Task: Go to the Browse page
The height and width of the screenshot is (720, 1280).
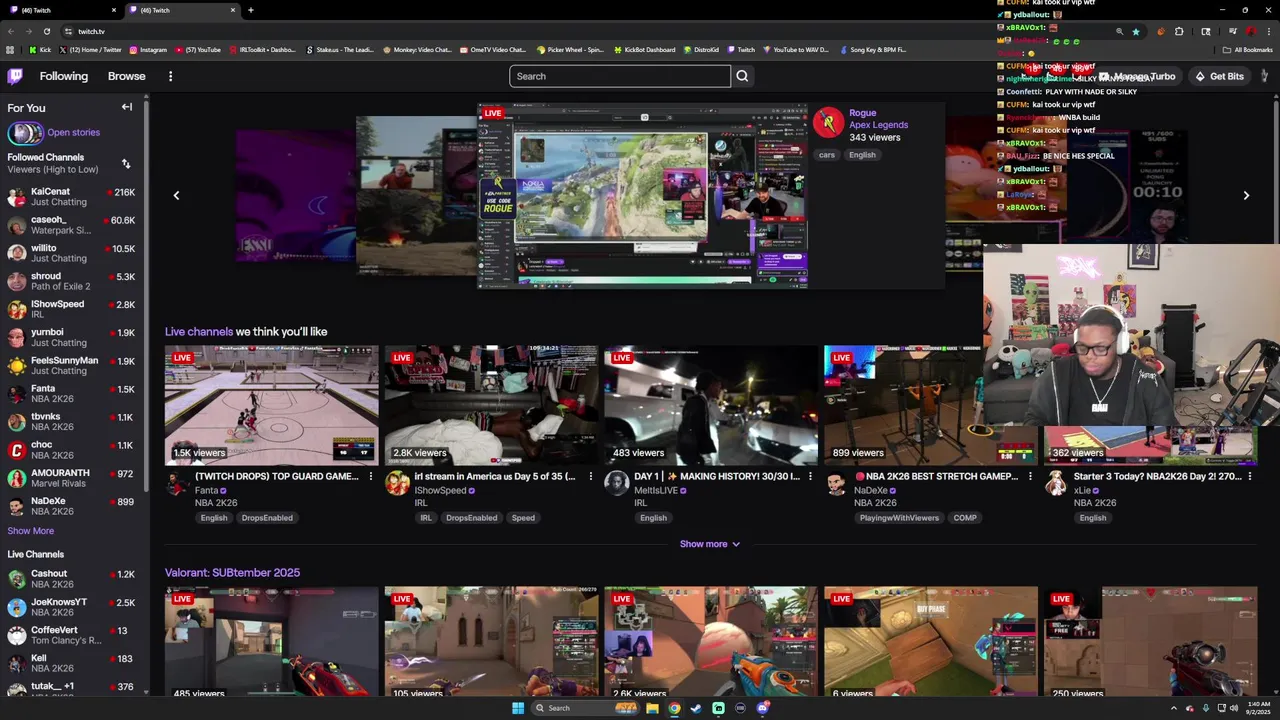Action: click(126, 76)
